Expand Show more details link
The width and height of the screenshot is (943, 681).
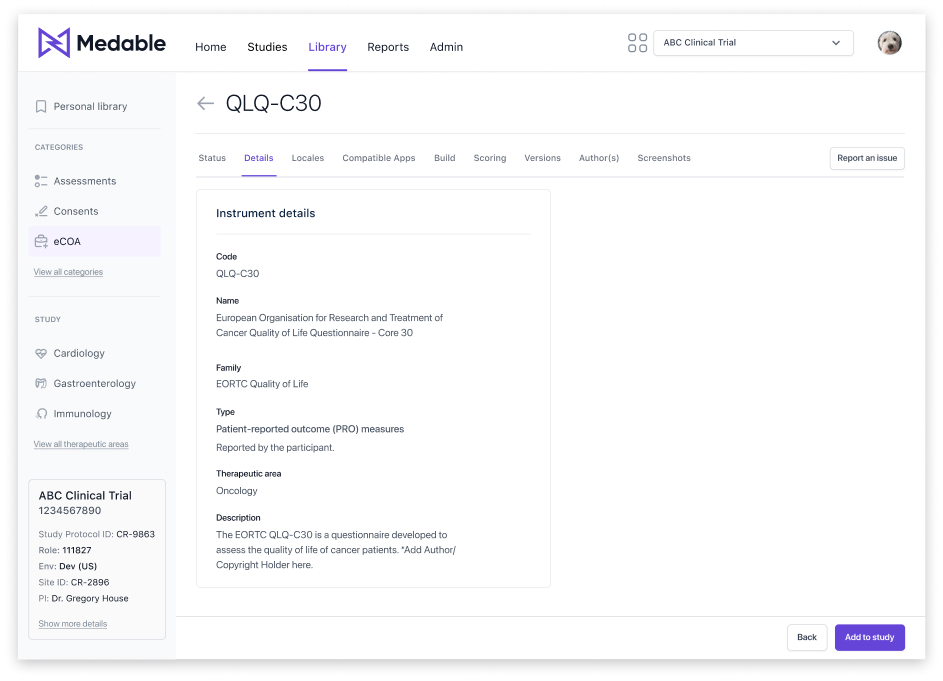coord(73,624)
